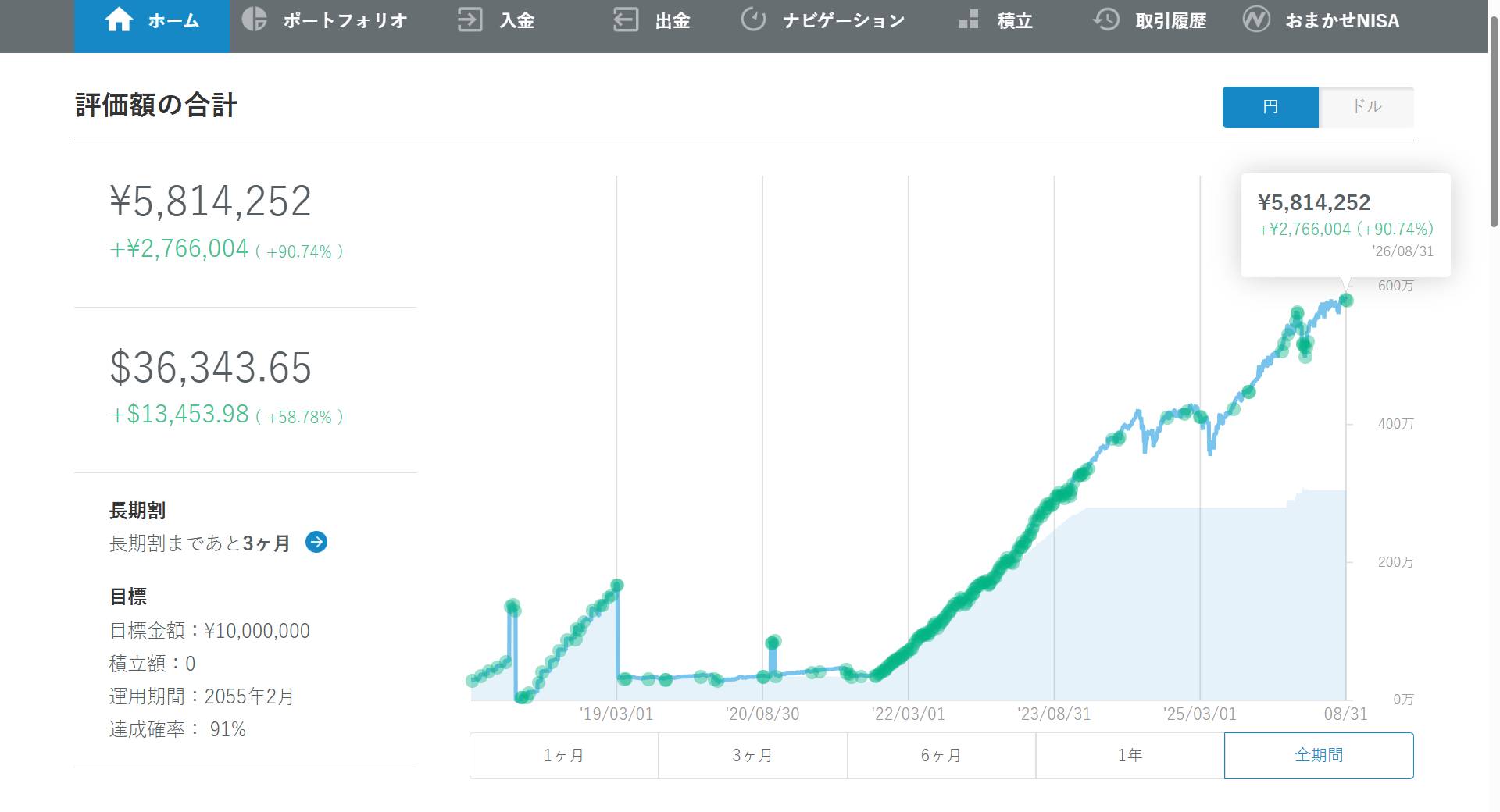Click the Omakase NISA logo icon

click(1256, 19)
